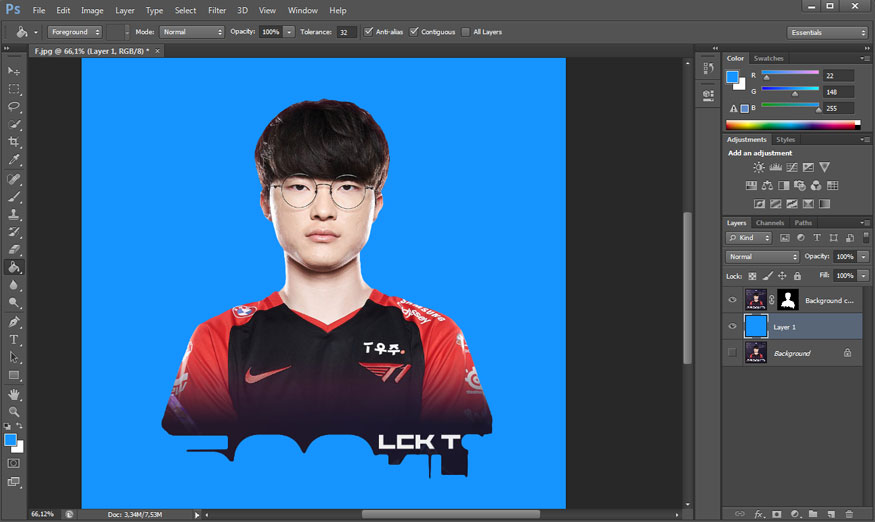Select the Clone Stamp tool
875x522 pixels.
pyautogui.click(x=14, y=214)
